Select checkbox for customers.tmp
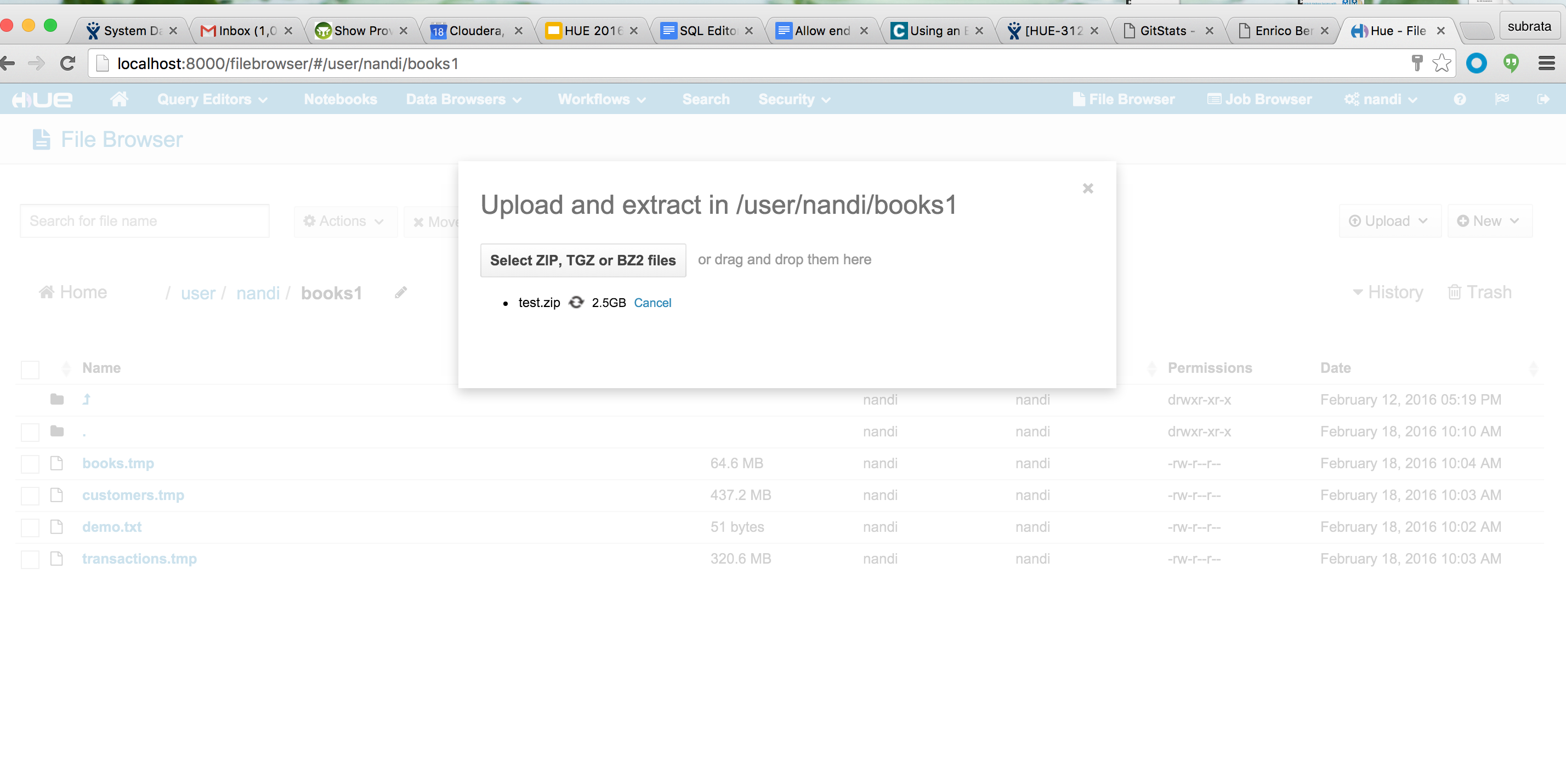This screenshot has width=1566, height=784. (30, 495)
